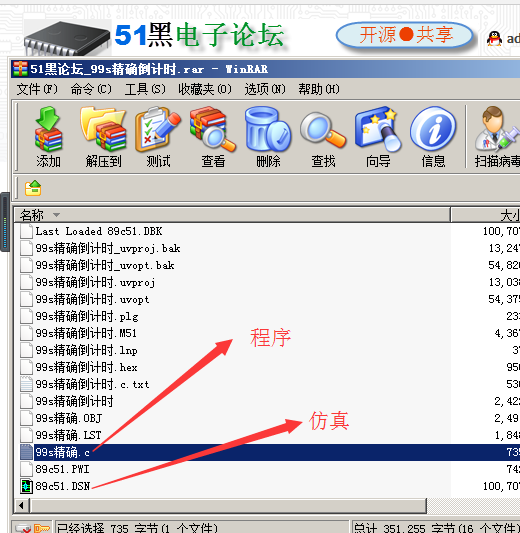Open the 选项(N) menu
Viewport: 520px width, 533px height.
(265, 89)
